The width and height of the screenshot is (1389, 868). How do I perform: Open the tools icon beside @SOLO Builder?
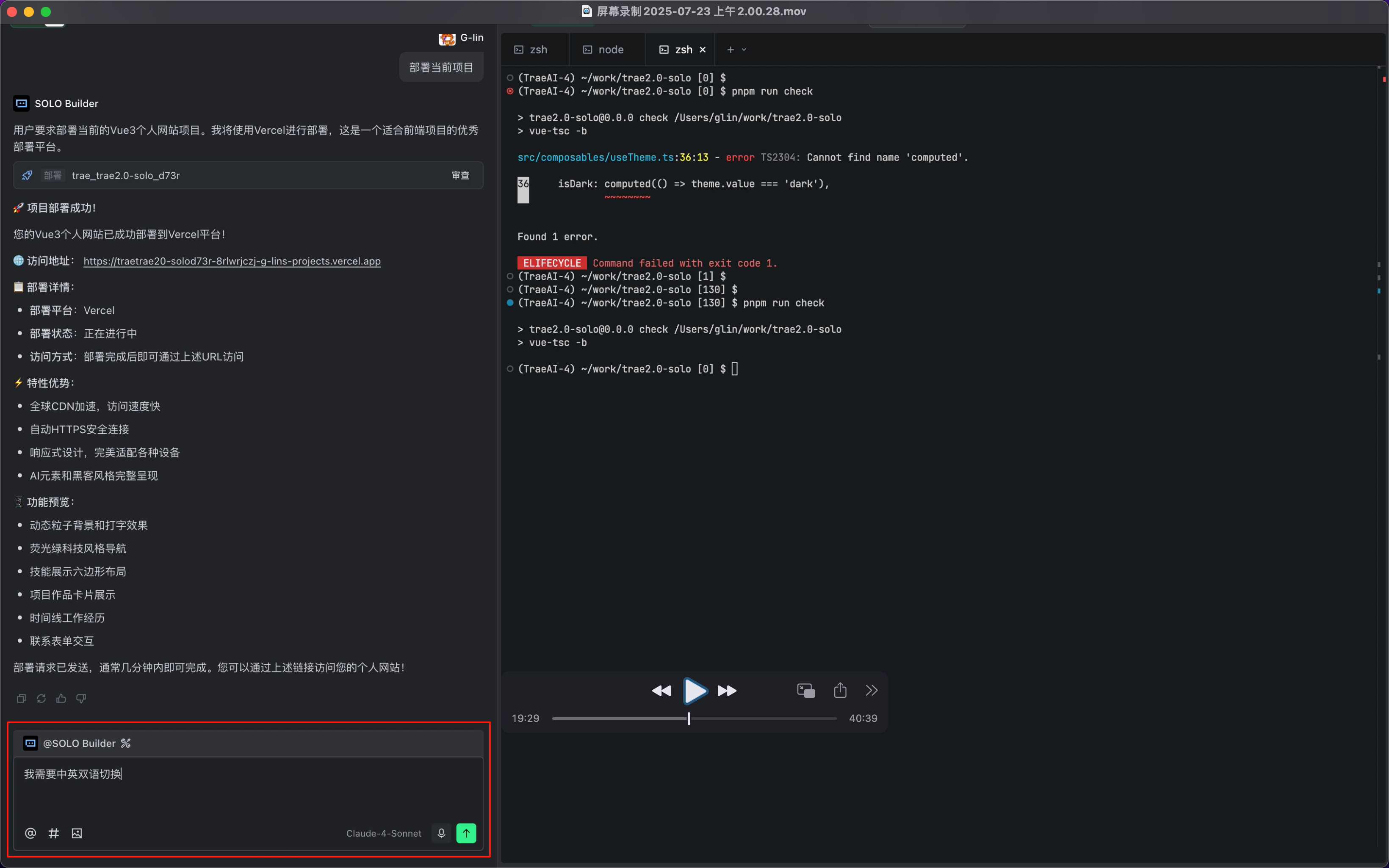[126, 744]
